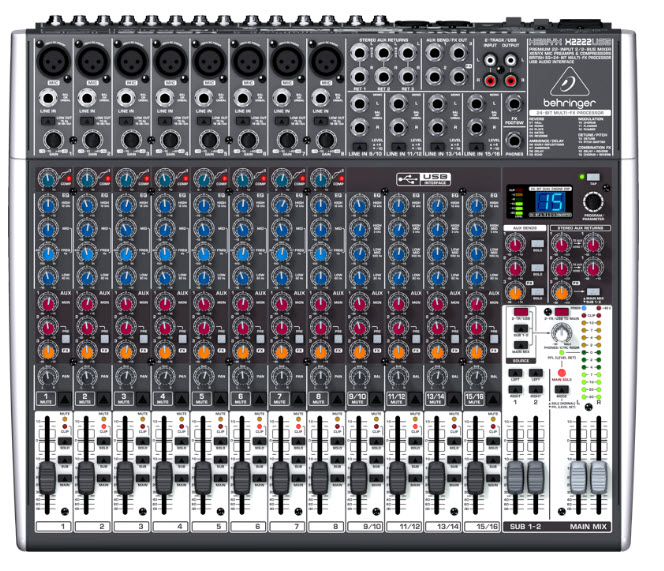Click the red right 2-track input RCA jack
The image size is (664, 571).
click(490, 80)
